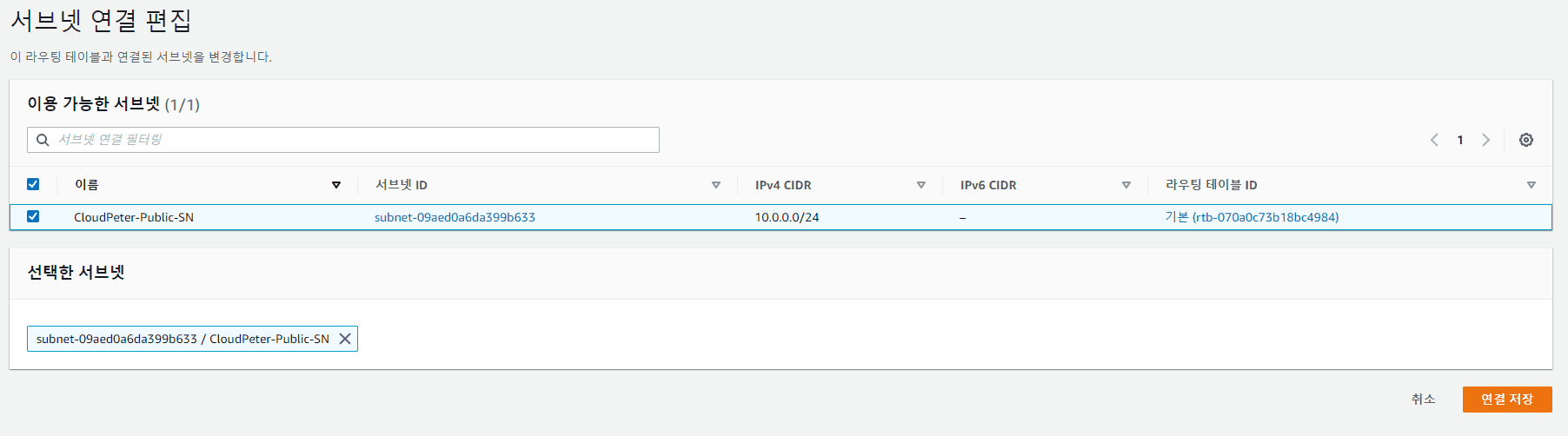Open route table rtb-070a0c73b18bc4984 link
This screenshot has height=436, width=1568.
[1251, 217]
